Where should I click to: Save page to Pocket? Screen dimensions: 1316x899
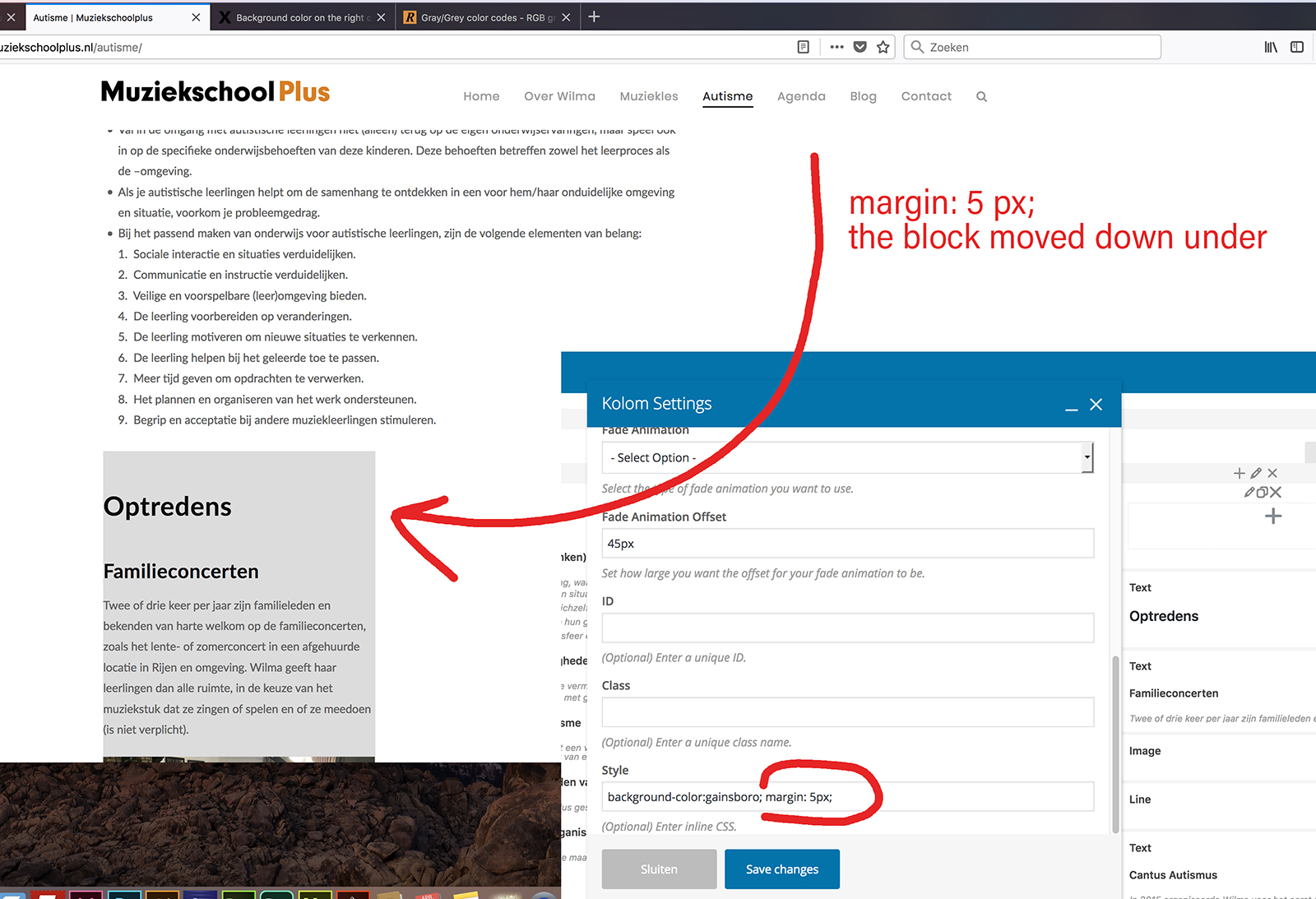(x=860, y=47)
